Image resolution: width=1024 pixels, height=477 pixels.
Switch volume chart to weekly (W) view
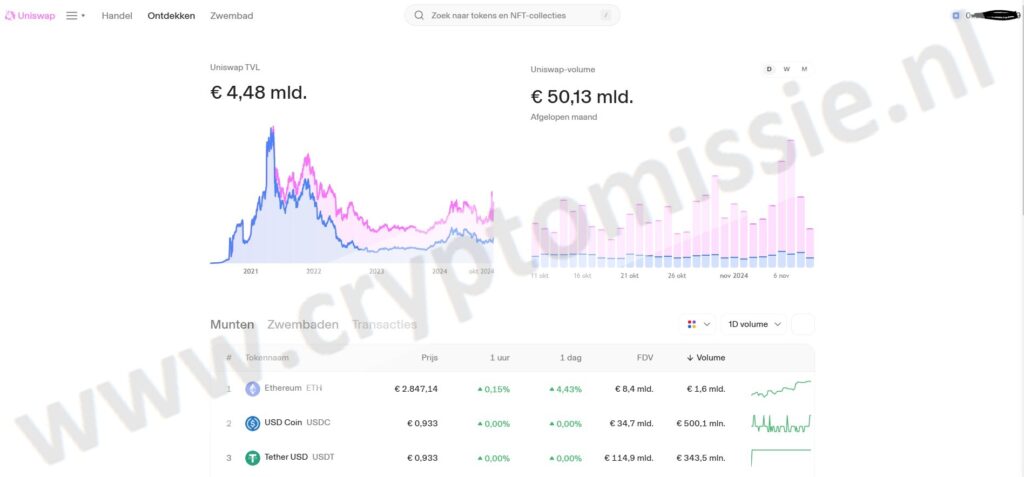pos(786,69)
